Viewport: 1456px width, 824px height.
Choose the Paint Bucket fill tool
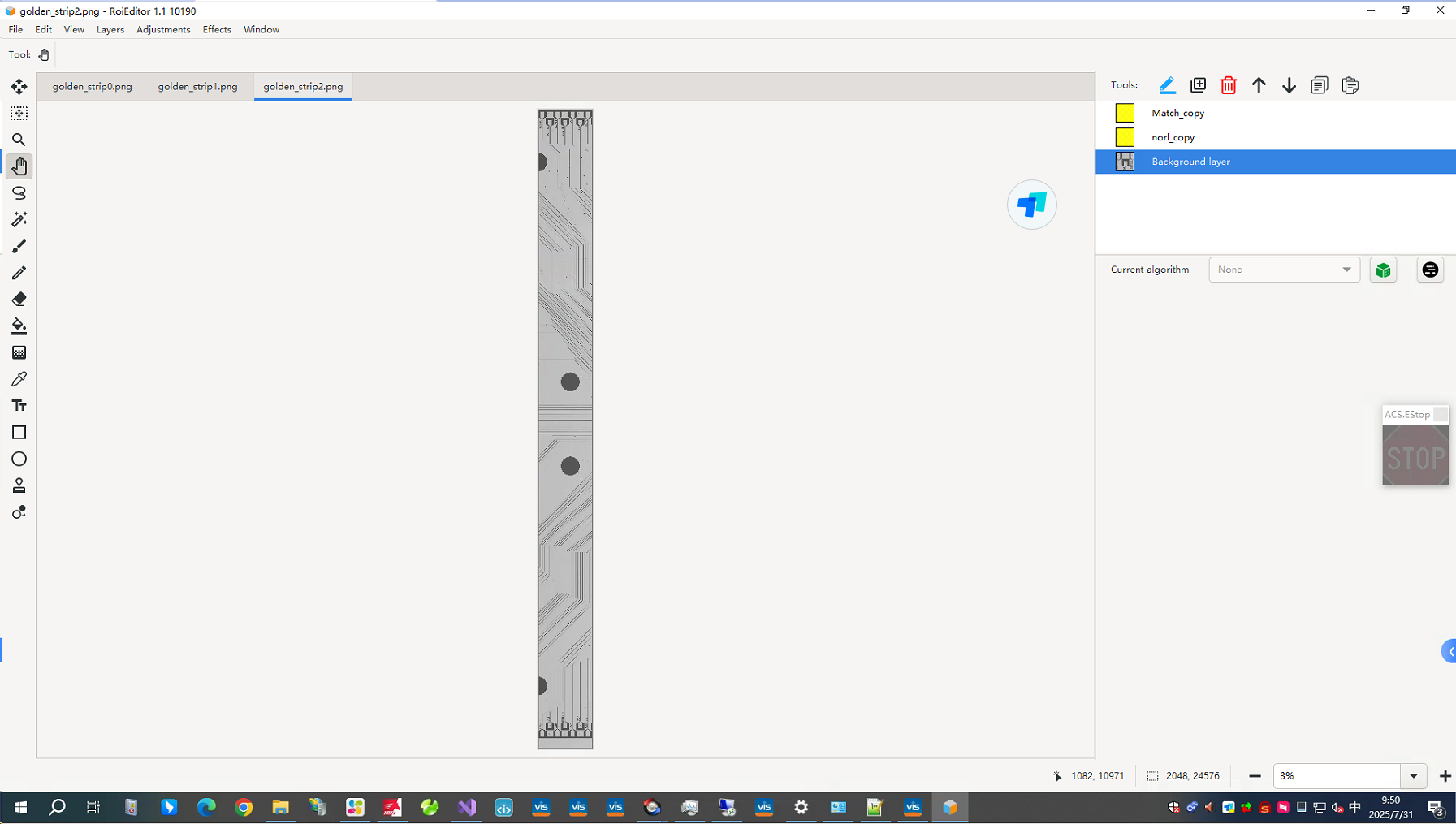pyautogui.click(x=19, y=326)
